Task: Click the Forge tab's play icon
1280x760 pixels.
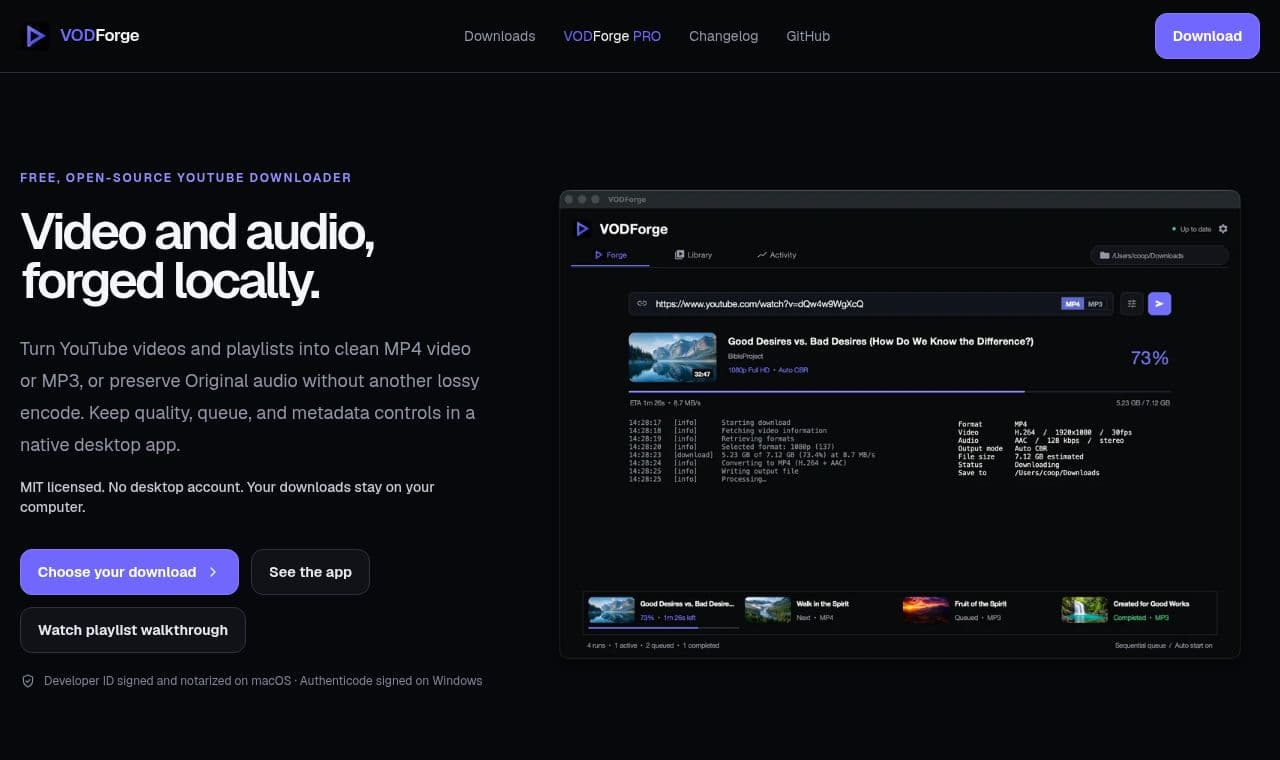Action: (x=598, y=255)
